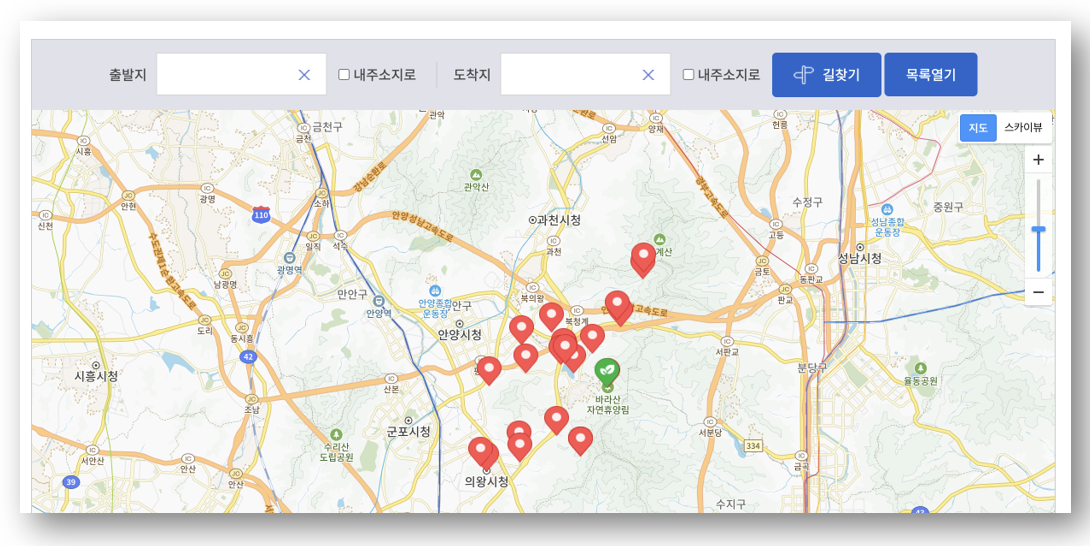Clear the 도착지 field with its X icon

pos(648,75)
